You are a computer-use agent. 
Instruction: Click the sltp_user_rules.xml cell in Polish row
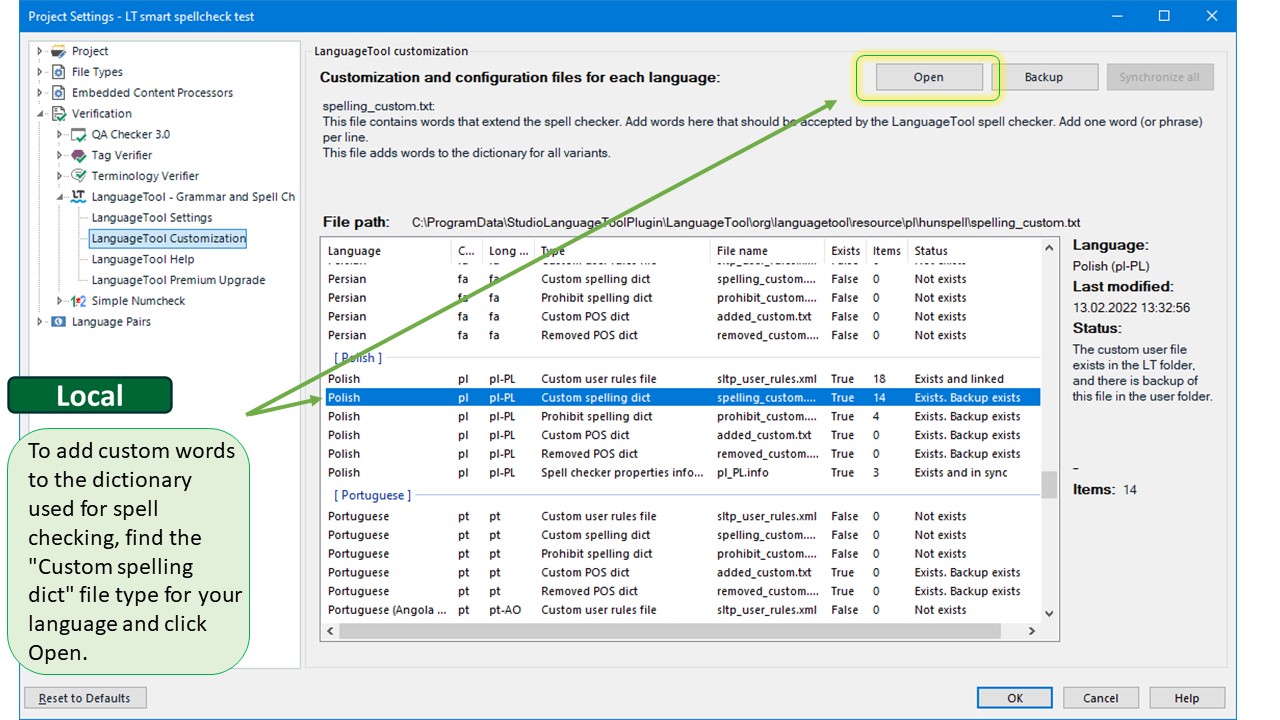point(767,379)
